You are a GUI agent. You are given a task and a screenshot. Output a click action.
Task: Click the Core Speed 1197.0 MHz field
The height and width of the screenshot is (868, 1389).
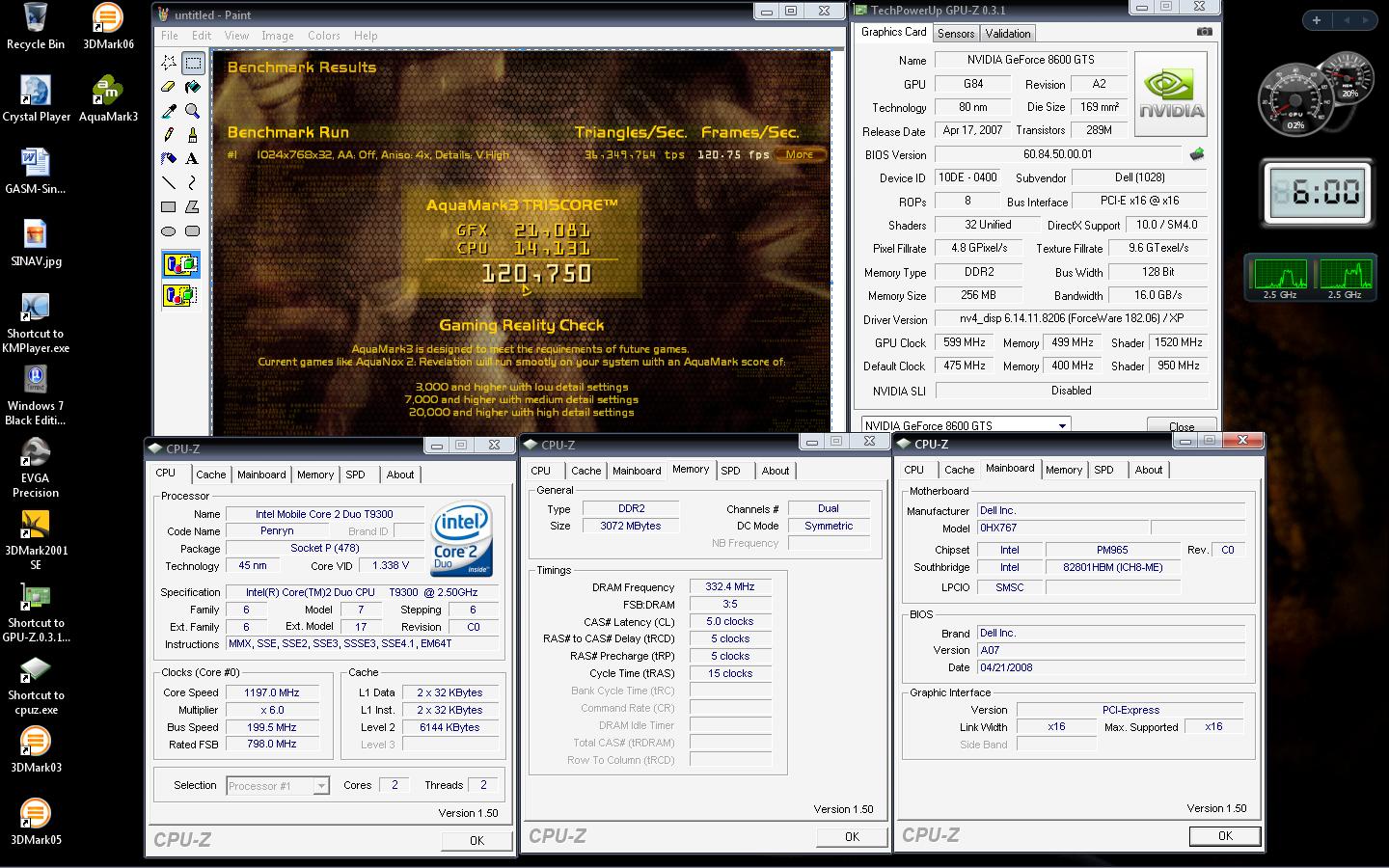pos(272,692)
